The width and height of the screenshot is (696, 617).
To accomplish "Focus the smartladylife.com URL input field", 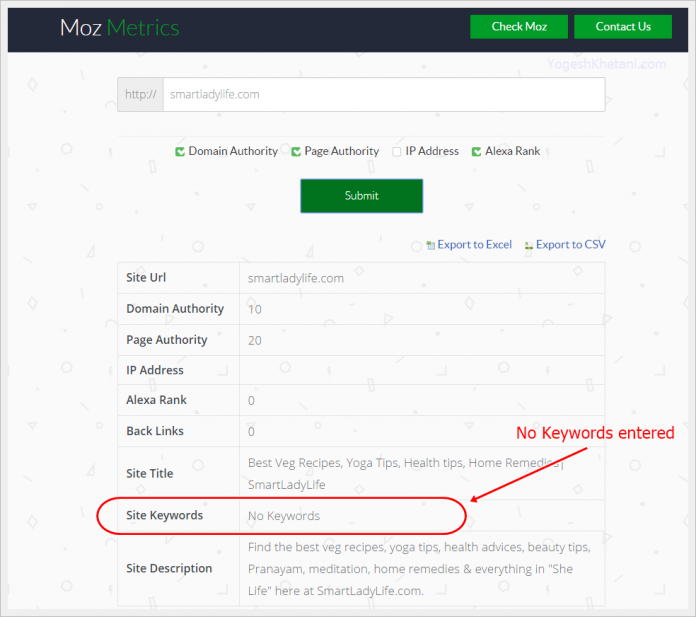I will (384, 95).
